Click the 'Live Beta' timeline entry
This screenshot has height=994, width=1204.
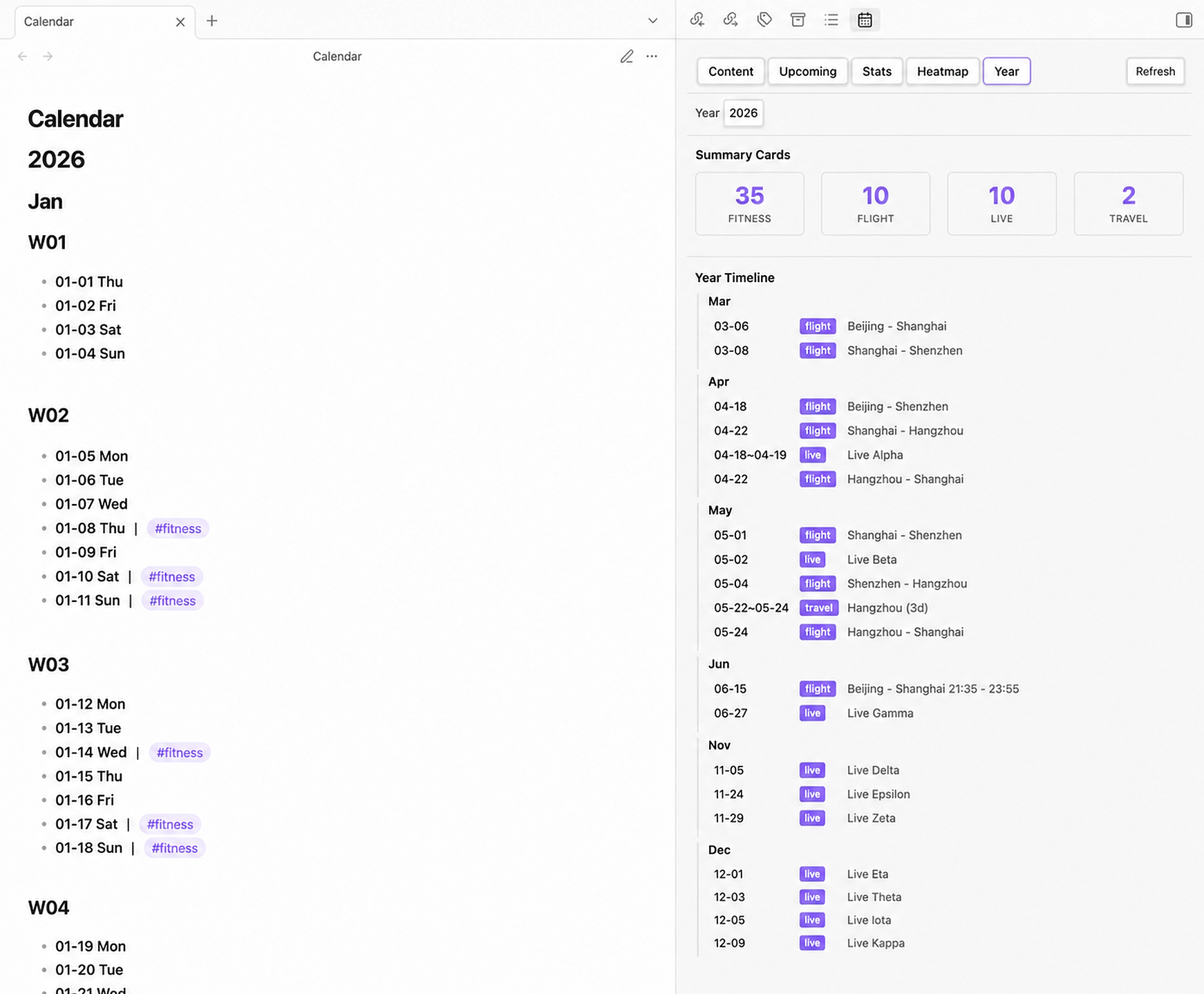coord(872,560)
